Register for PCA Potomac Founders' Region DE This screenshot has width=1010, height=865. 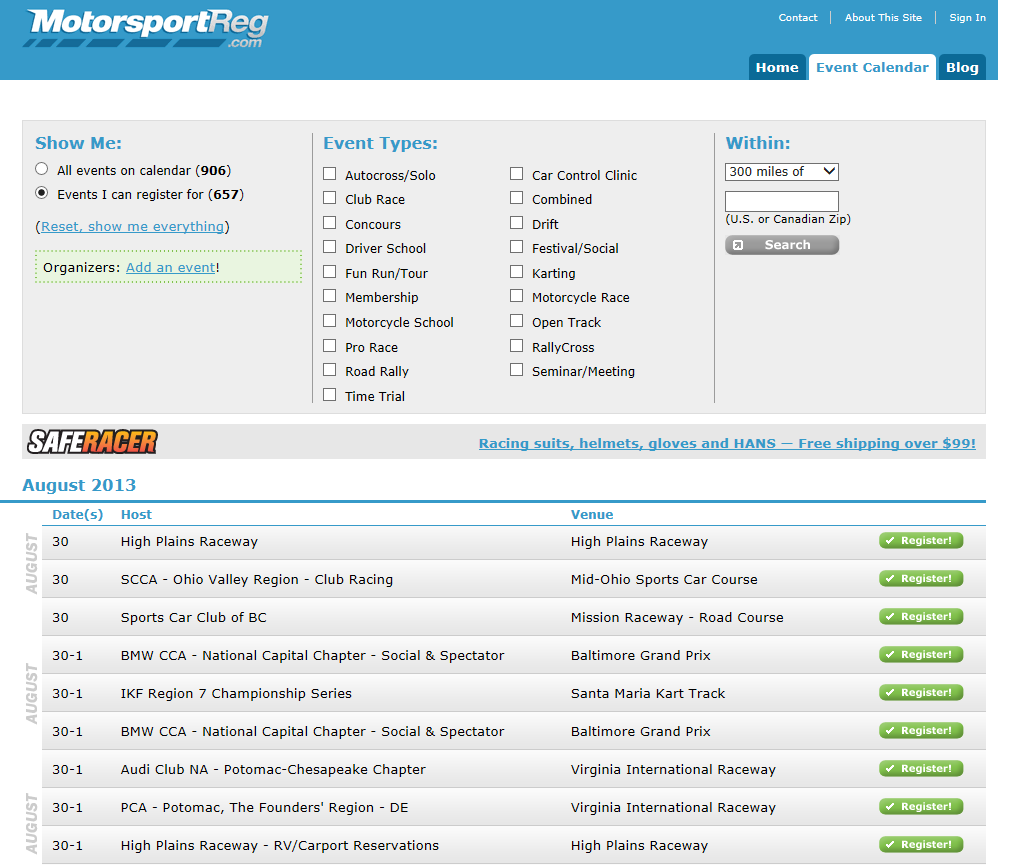click(921, 806)
